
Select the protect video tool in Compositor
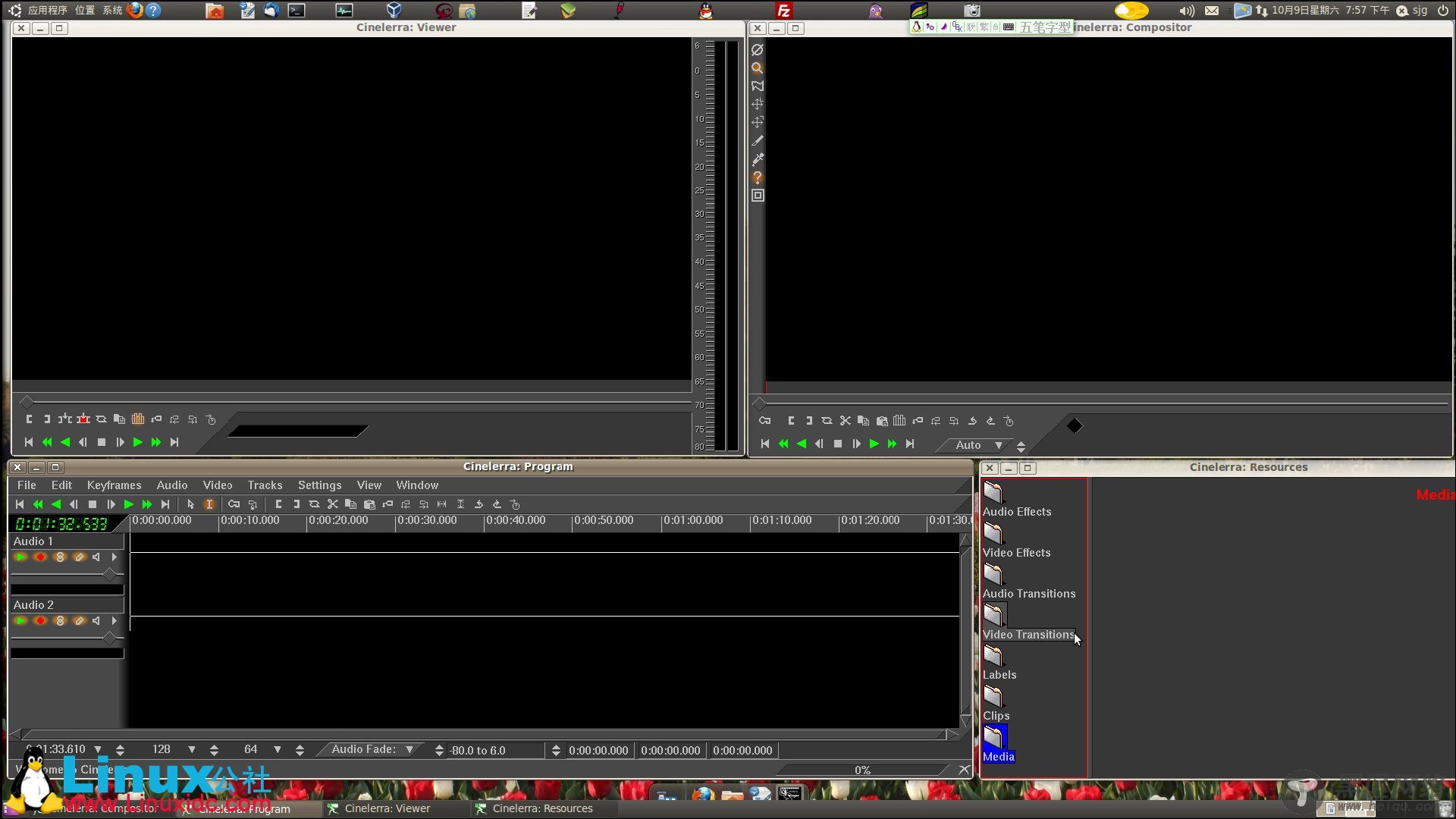pyautogui.click(x=757, y=50)
